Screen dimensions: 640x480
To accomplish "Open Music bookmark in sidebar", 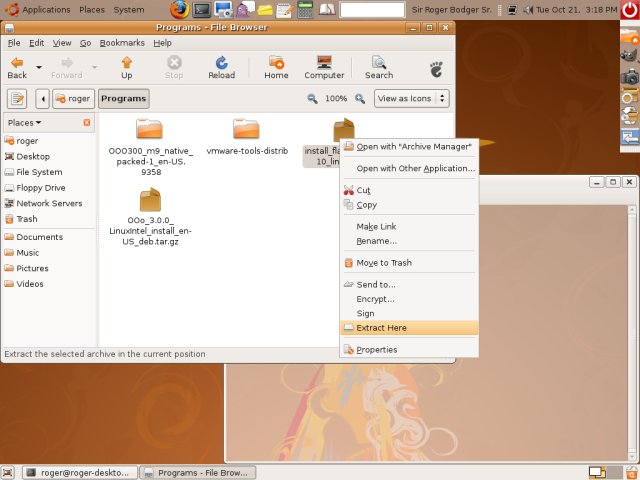I will point(49,253).
